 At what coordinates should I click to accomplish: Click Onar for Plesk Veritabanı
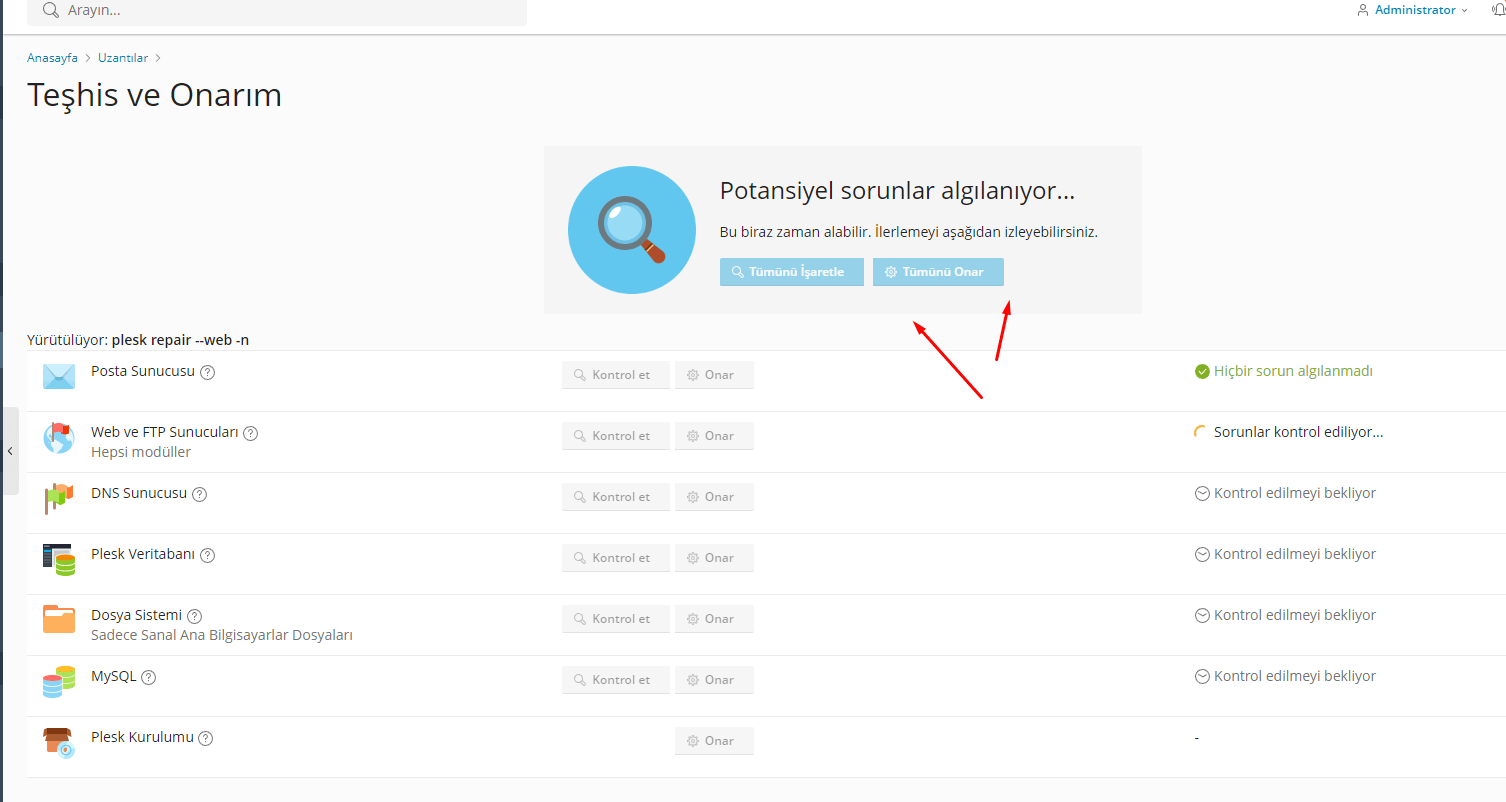(714, 558)
